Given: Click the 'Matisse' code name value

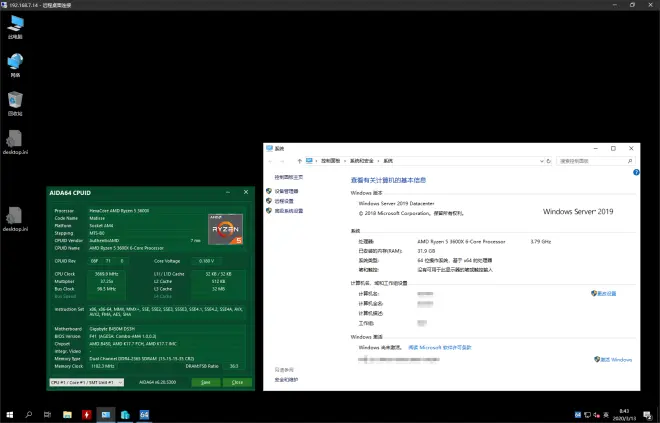Looking at the screenshot, I should 97,218.
